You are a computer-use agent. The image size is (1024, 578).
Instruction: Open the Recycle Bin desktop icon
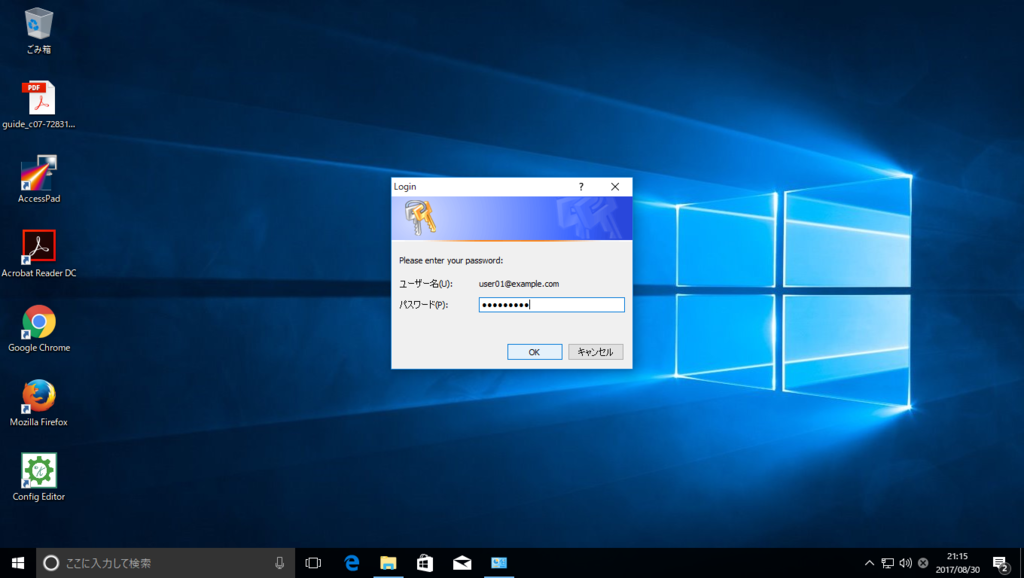(39, 30)
